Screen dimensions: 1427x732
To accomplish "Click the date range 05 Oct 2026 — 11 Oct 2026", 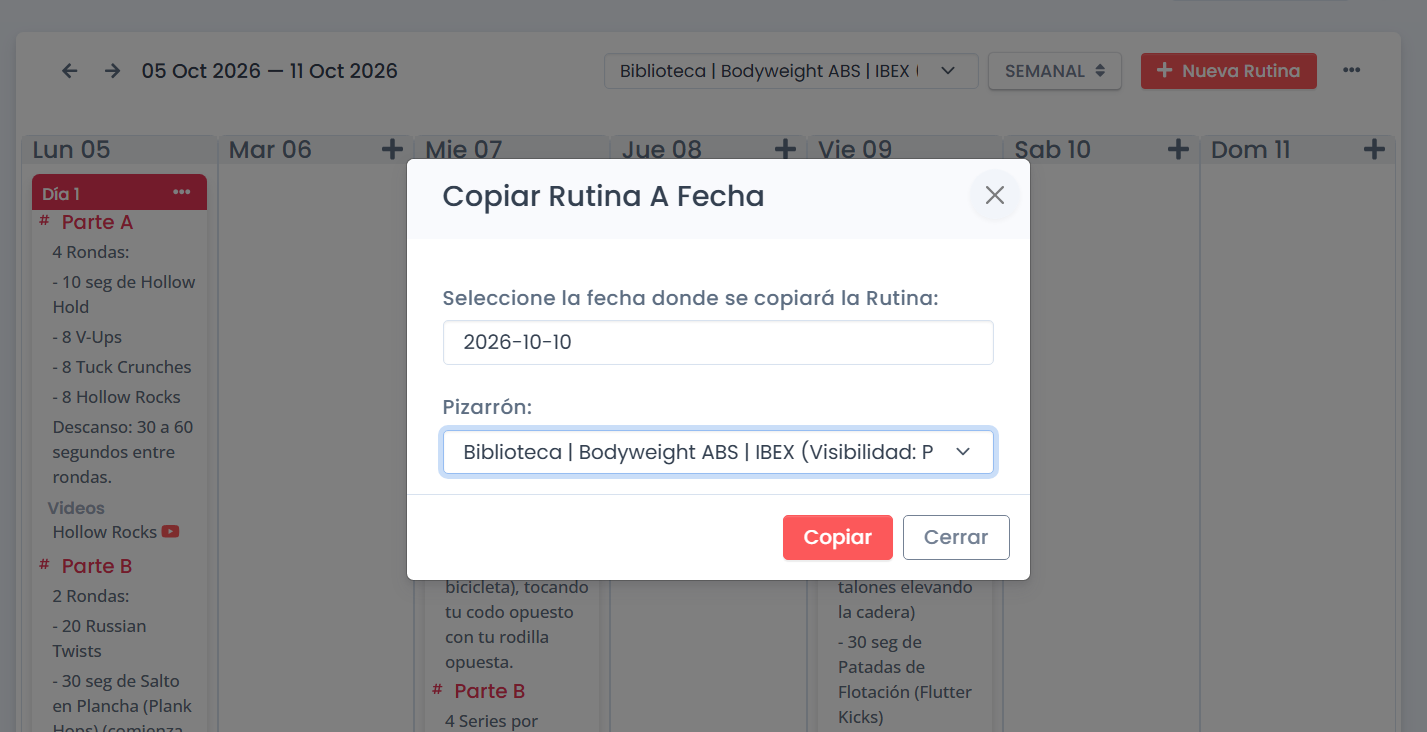I will [270, 71].
